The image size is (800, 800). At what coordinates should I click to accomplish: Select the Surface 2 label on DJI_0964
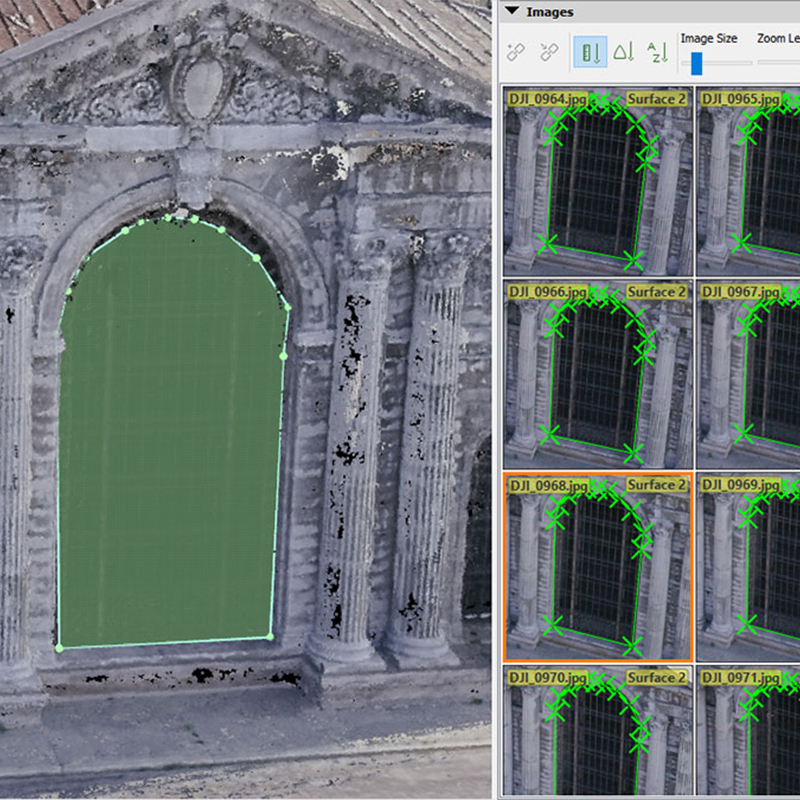click(x=657, y=100)
